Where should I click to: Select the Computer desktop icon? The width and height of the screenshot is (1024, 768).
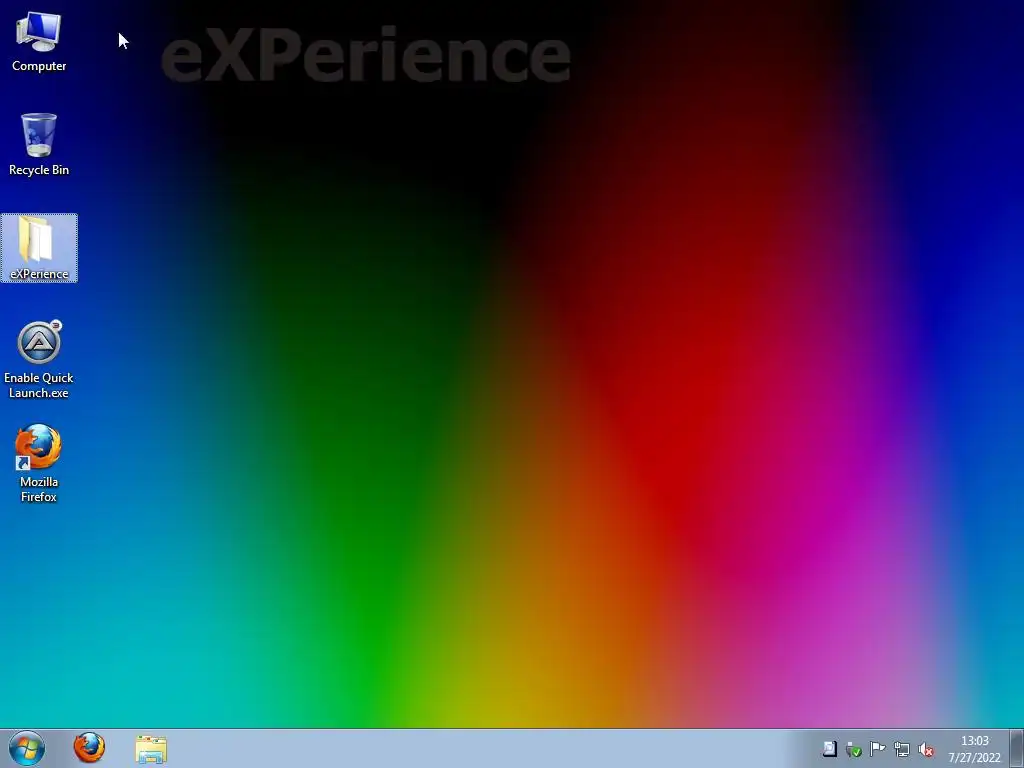point(39,41)
